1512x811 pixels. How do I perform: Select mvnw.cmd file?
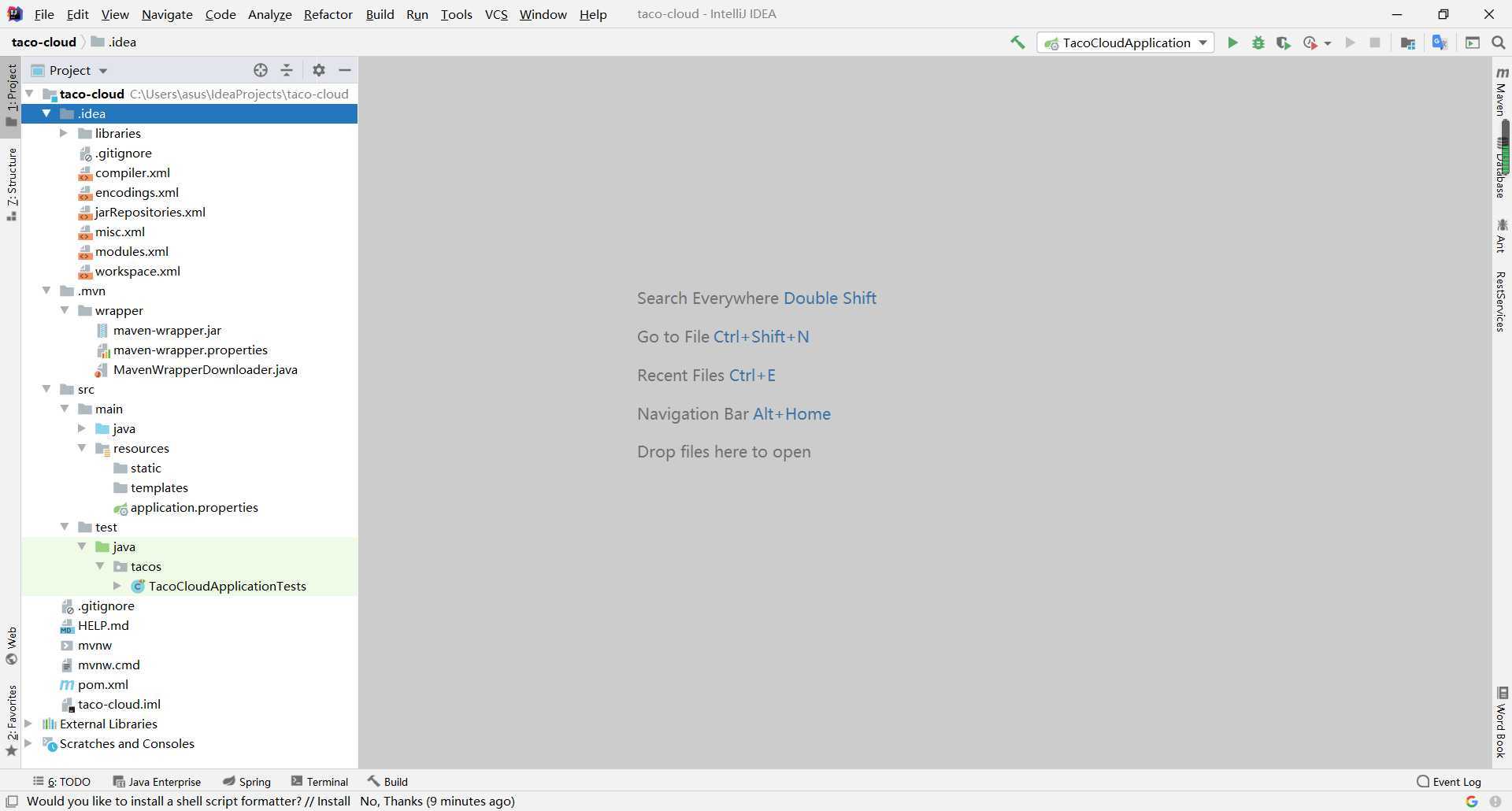click(x=108, y=665)
